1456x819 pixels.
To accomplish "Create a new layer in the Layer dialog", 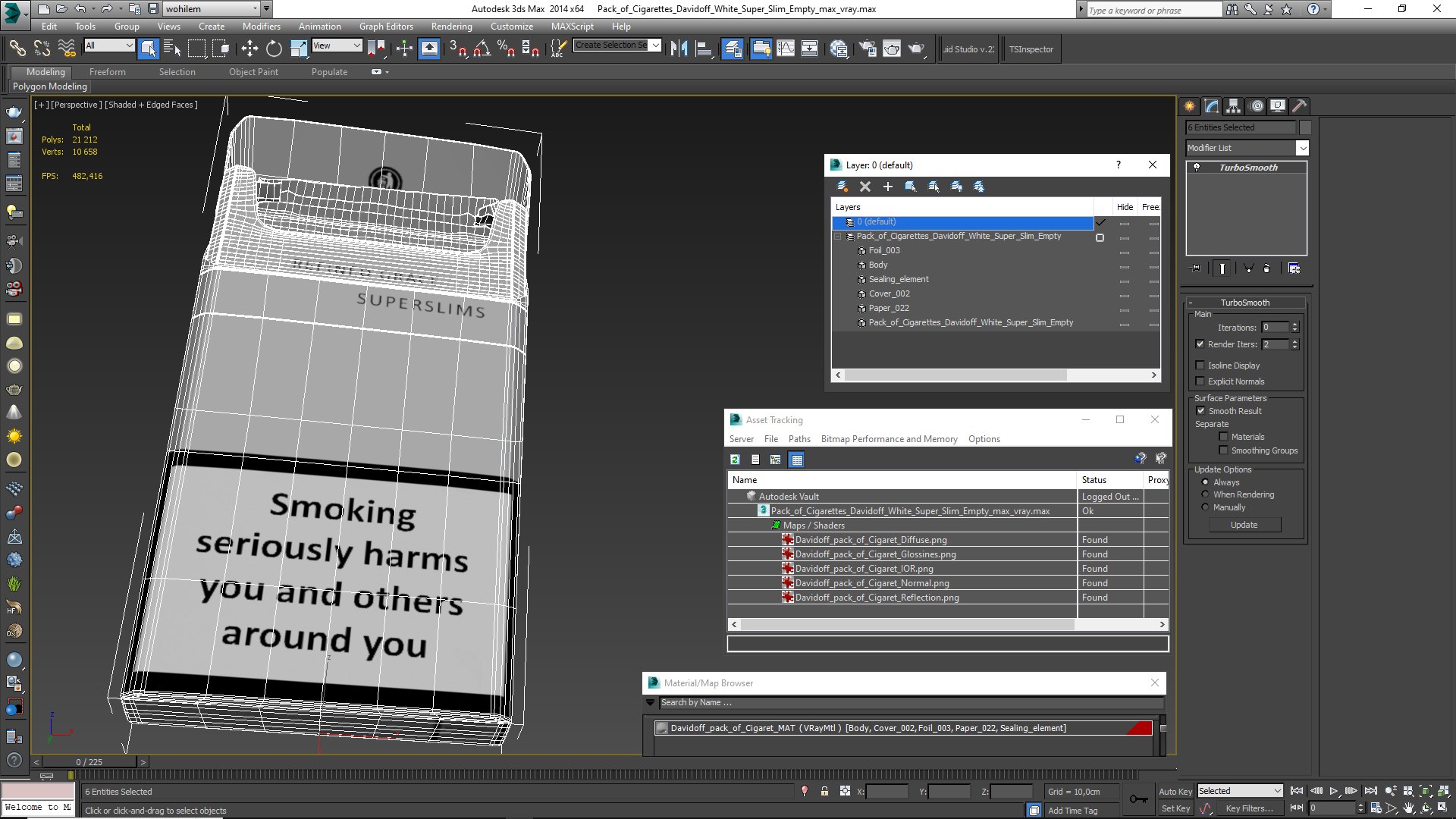I will point(842,187).
